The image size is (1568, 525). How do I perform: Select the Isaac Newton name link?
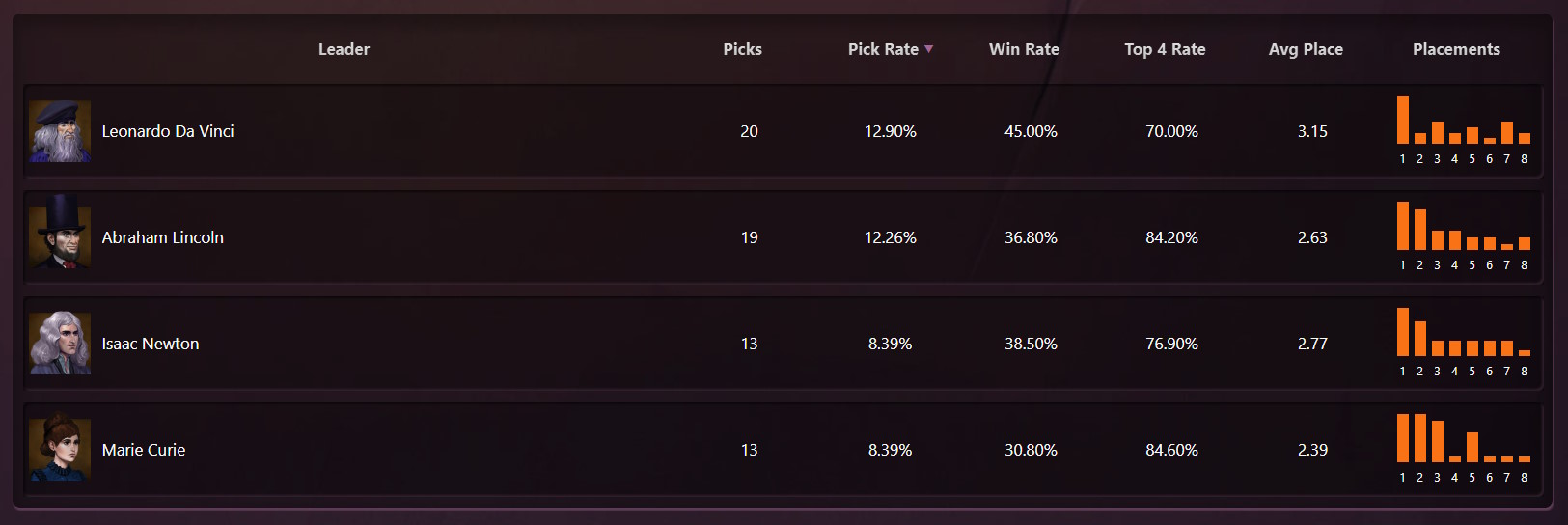pyautogui.click(x=151, y=344)
